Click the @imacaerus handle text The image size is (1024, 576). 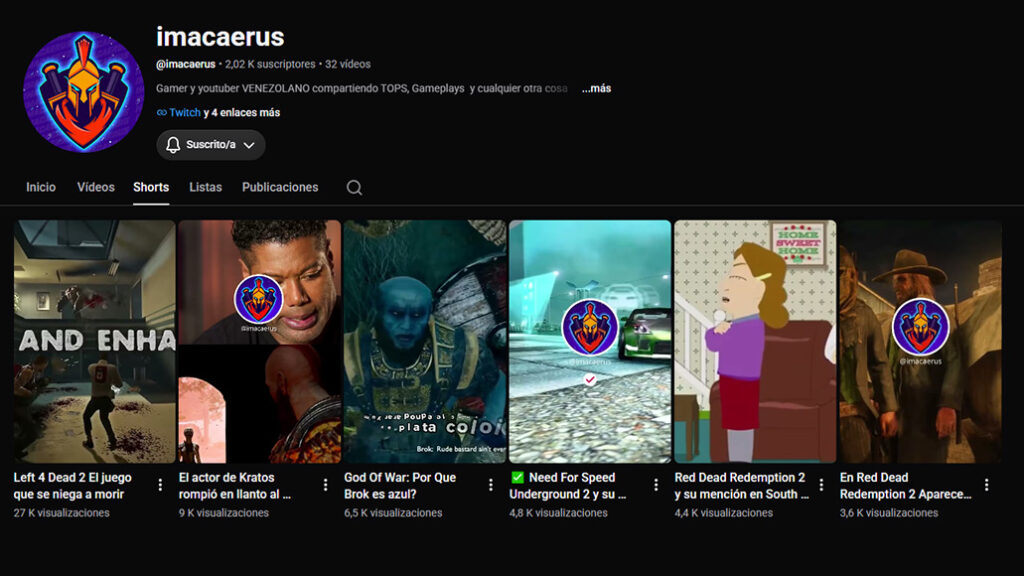pyautogui.click(x=185, y=64)
